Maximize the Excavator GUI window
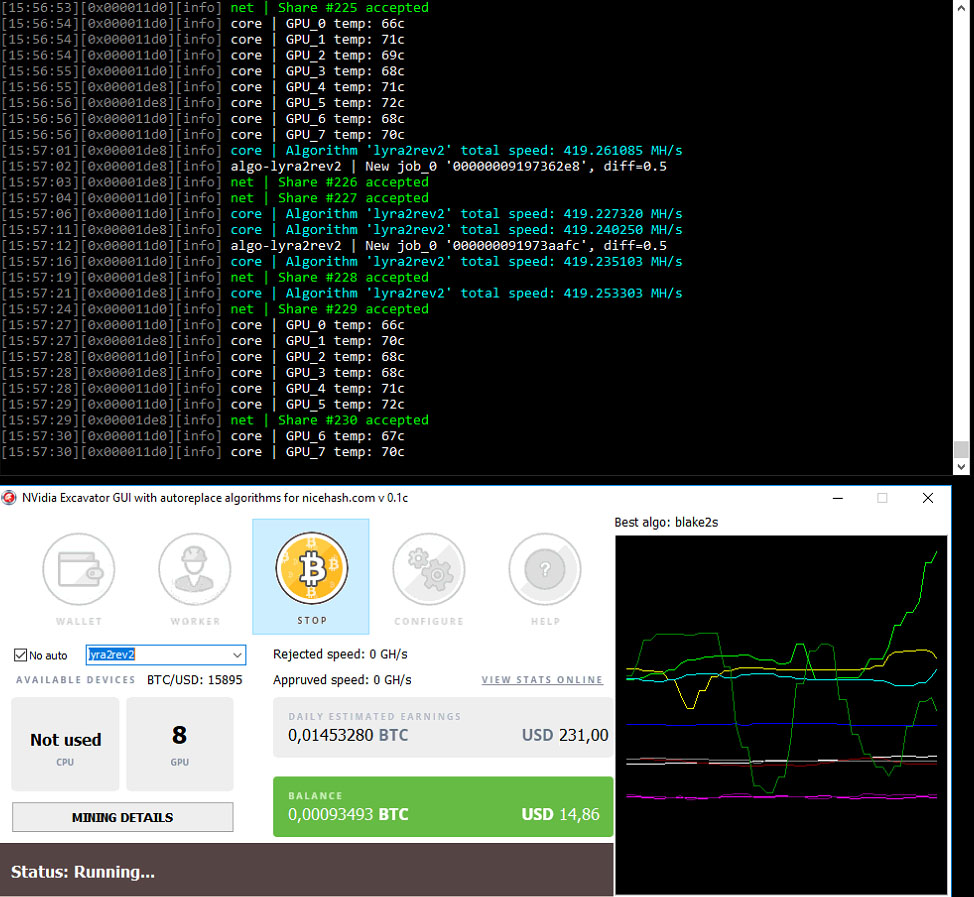The width and height of the screenshot is (974, 897). click(x=882, y=498)
